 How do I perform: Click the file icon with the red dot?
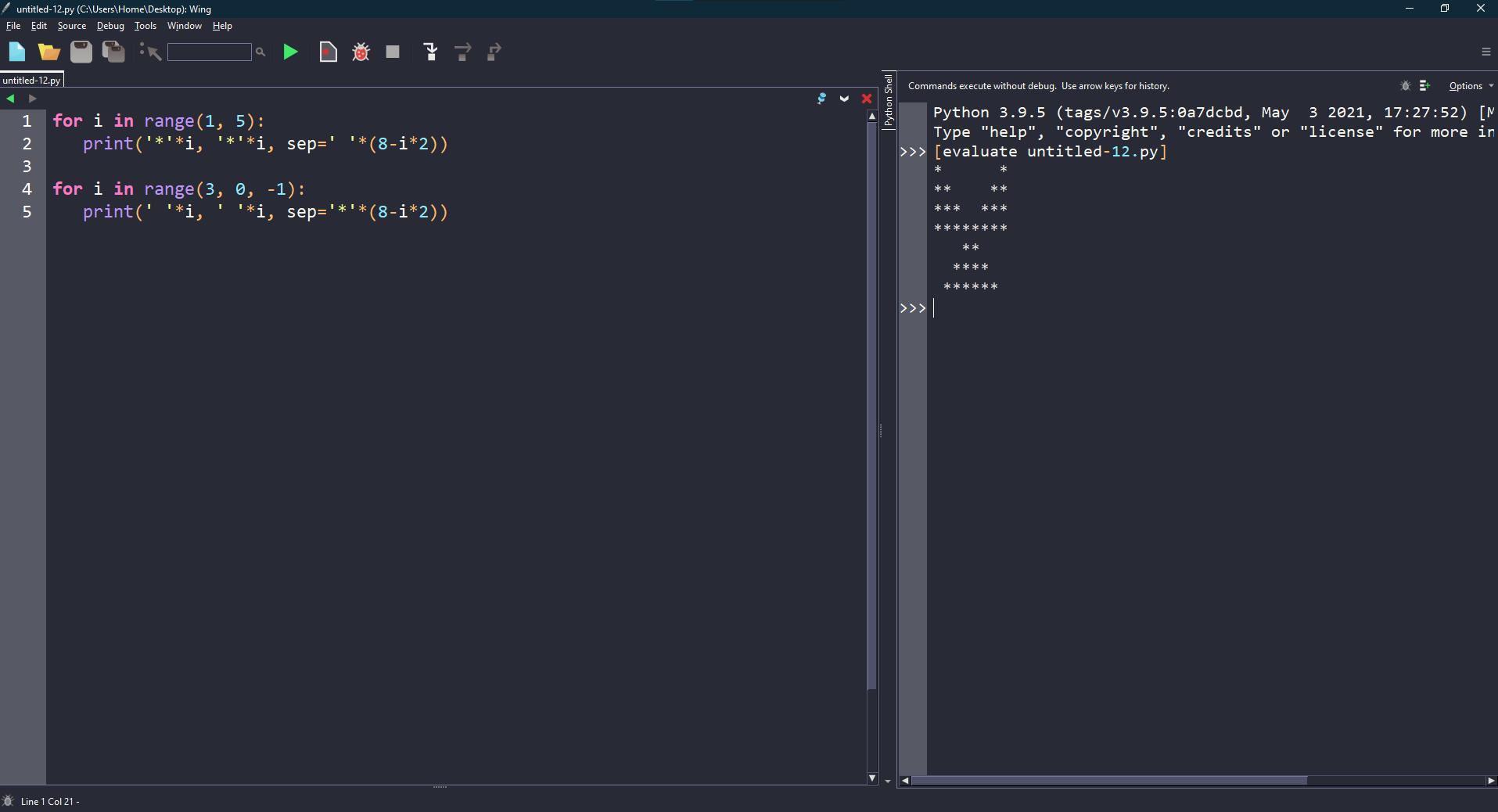point(329,52)
